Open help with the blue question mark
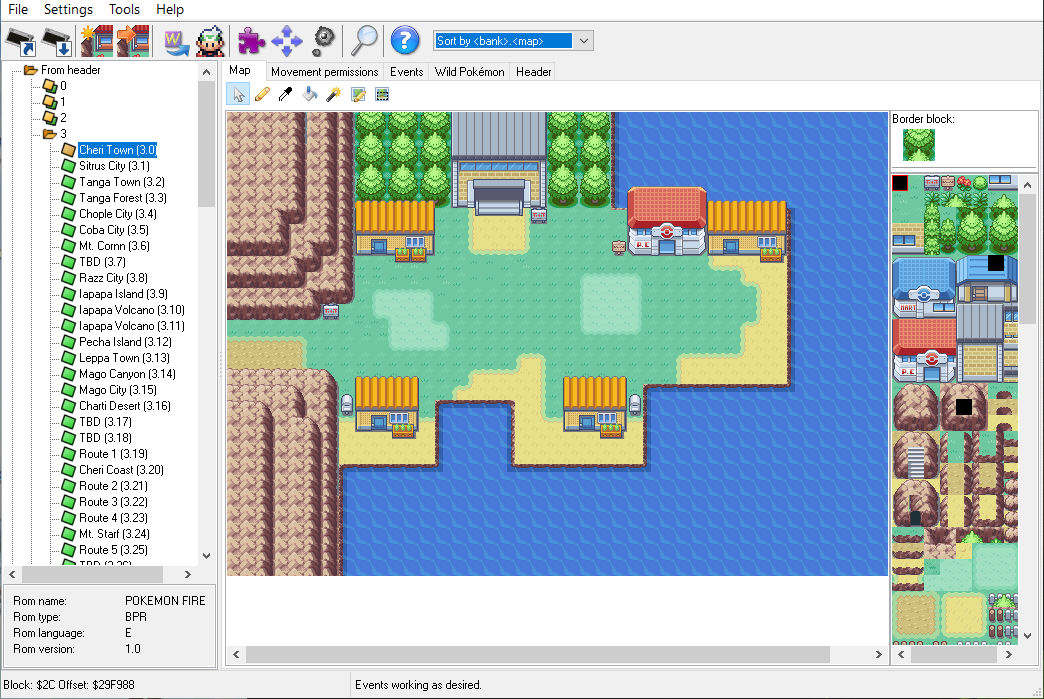 coord(405,41)
